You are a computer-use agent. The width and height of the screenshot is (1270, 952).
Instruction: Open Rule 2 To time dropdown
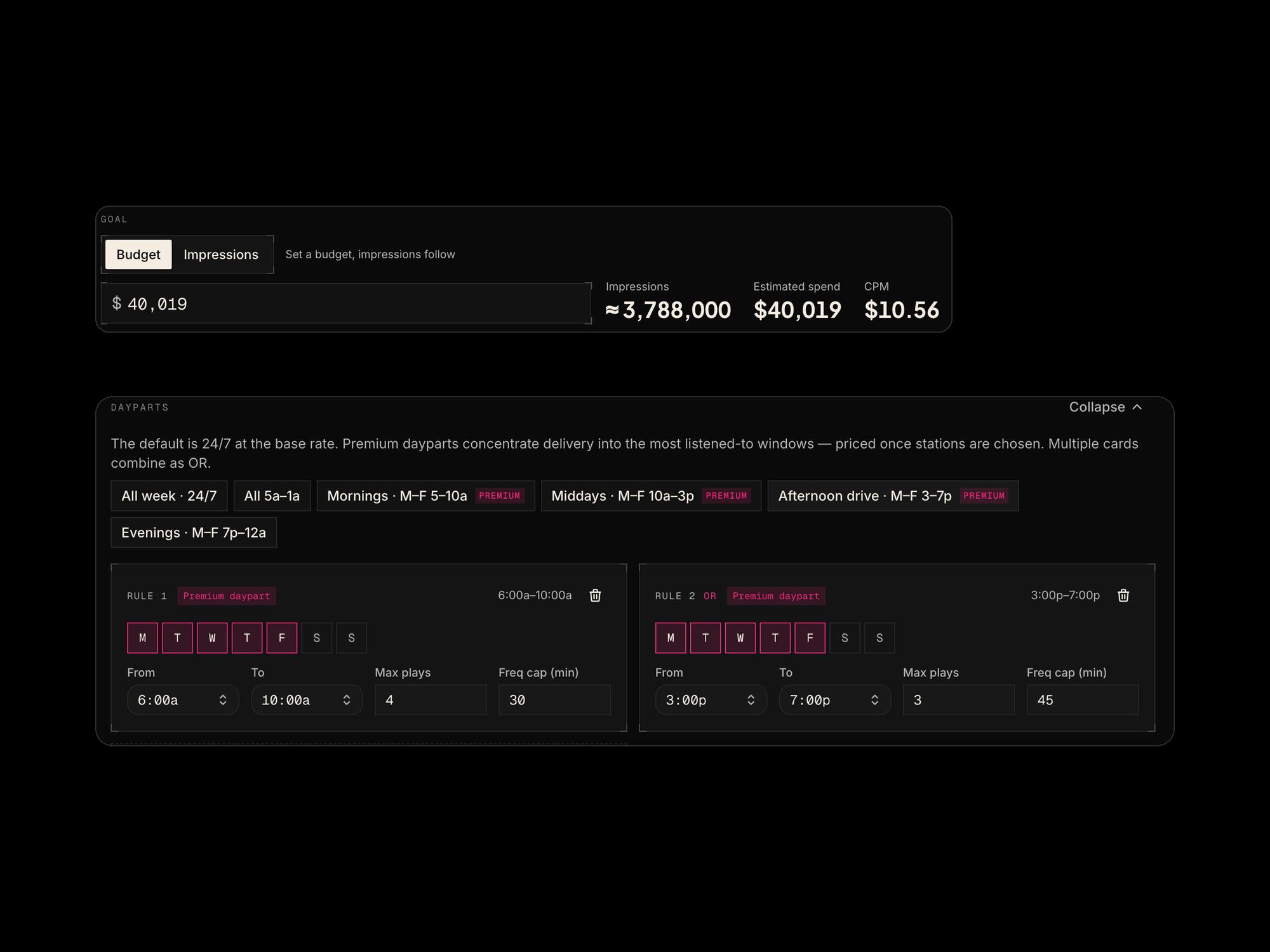[835, 700]
